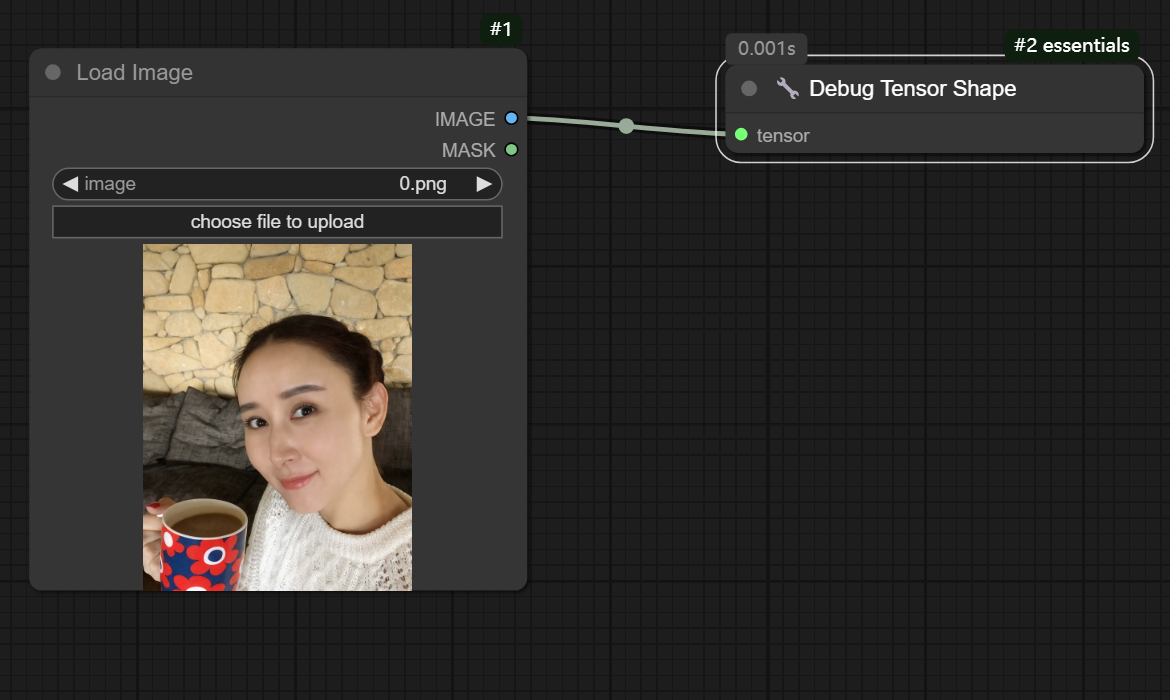Click the #1 node ID badge
The height and width of the screenshot is (700, 1170).
[x=501, y=30]
